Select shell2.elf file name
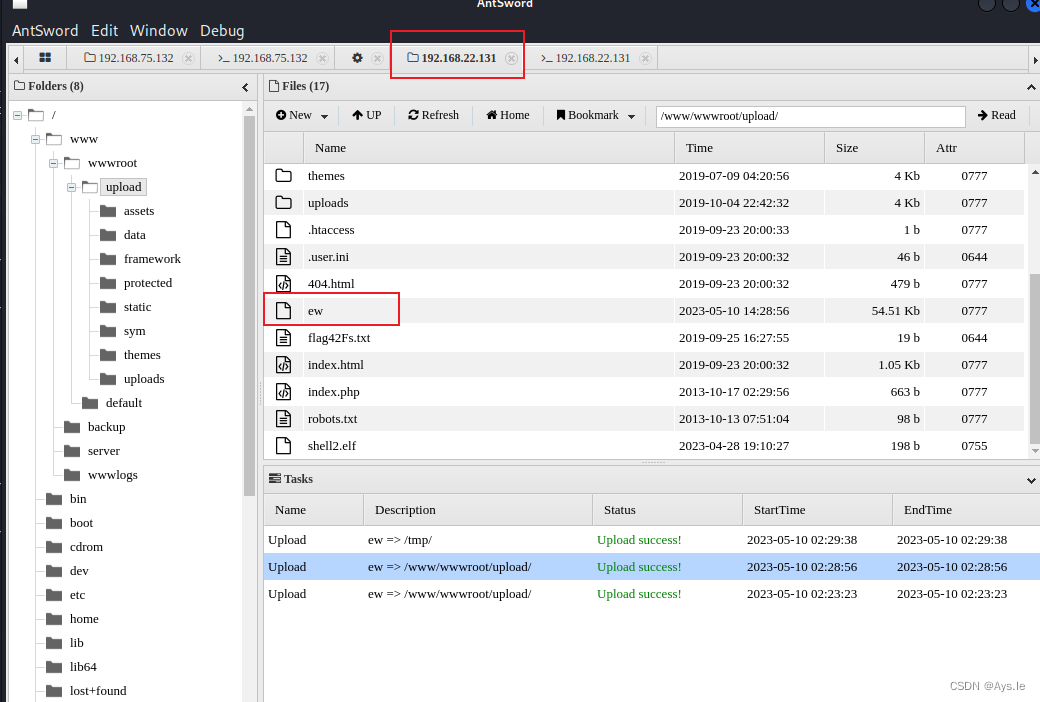Screen dimensions: 1040x702 (x=332, y=446)
